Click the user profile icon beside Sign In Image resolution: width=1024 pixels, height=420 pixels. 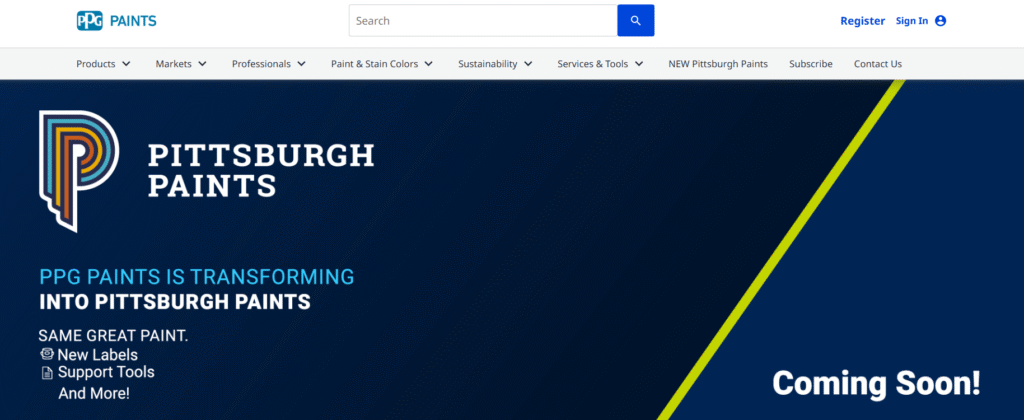tap(940, 21)
